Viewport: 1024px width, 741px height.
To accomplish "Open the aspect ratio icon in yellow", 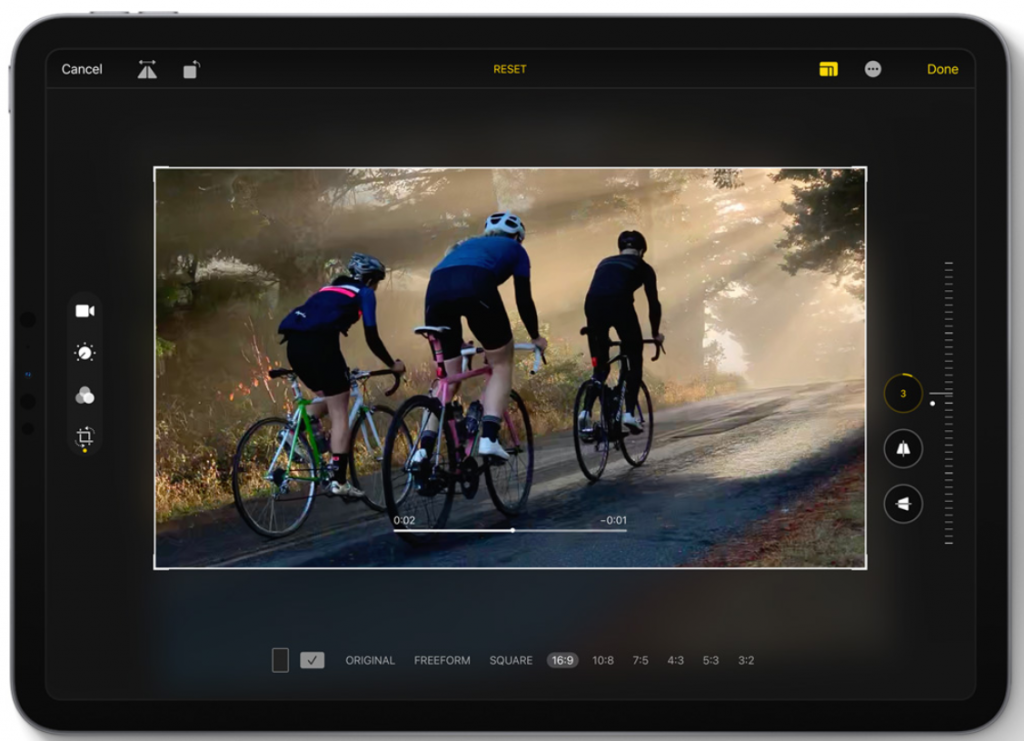I will pos(828,69).
